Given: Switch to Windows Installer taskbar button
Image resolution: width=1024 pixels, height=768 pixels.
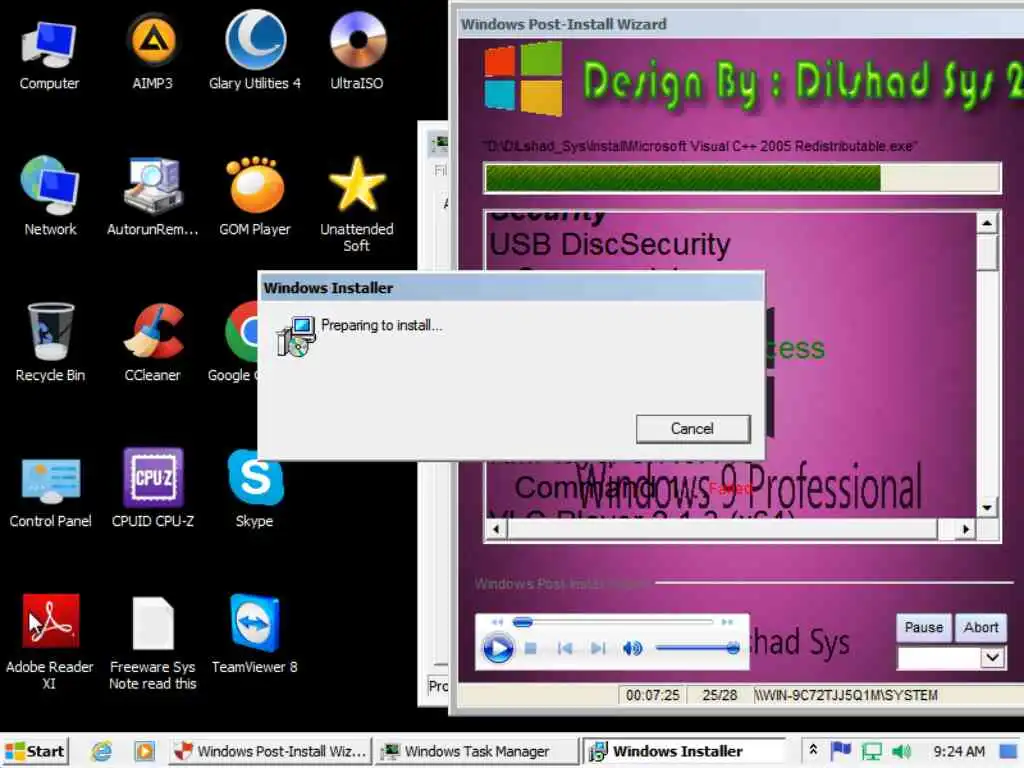Looking at the screenshot, I should pyautogui.click(x=683, y=752).
